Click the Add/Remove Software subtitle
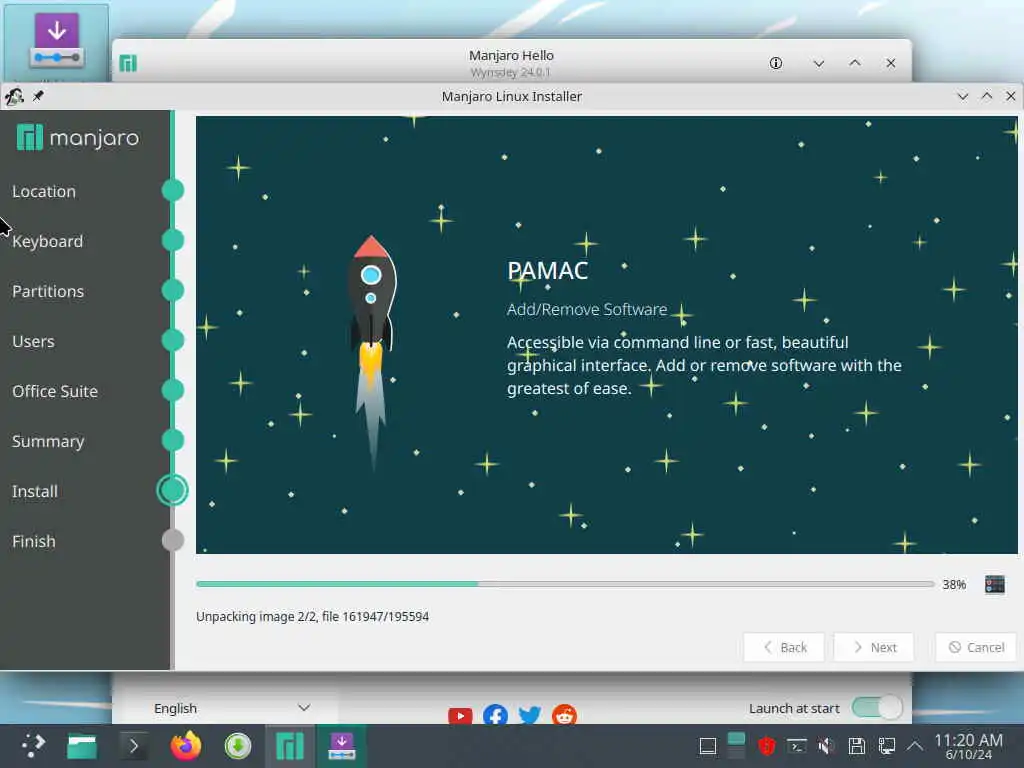This screenshot has width=1024, height=768. tap(586, 310)
